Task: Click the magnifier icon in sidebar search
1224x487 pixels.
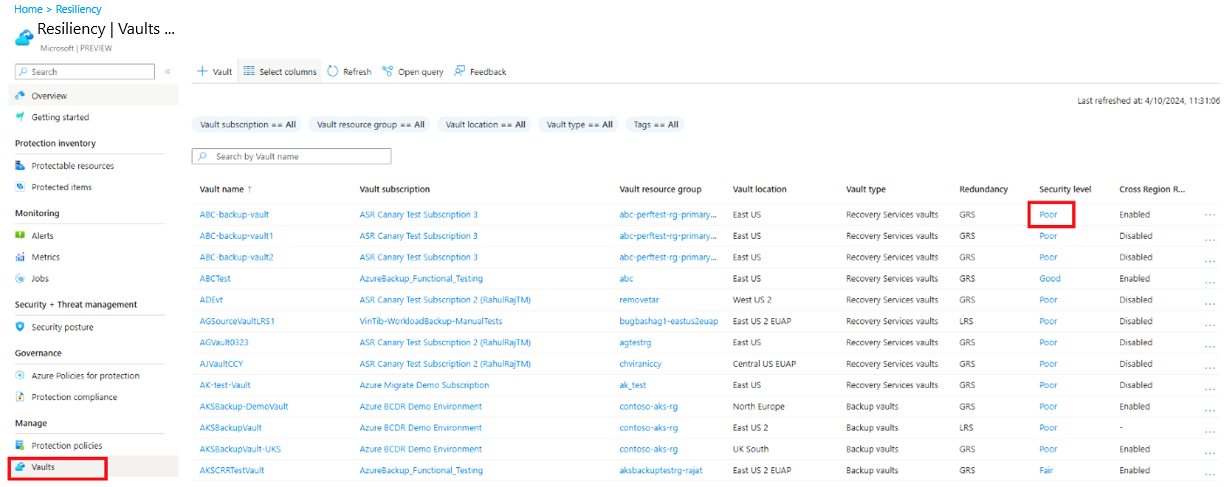Action: (x=25, y=72)
